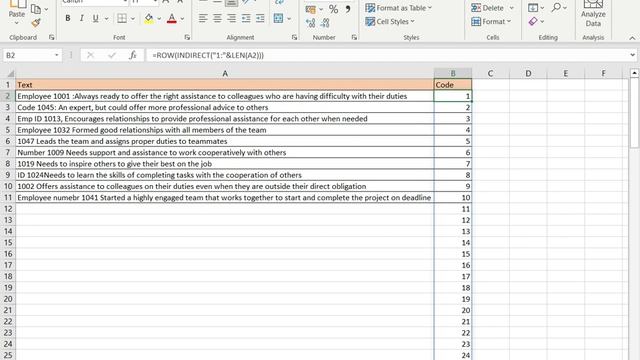Select the Code header cell B1
Screen dimensions: 640x360
[x=453, y=85]
